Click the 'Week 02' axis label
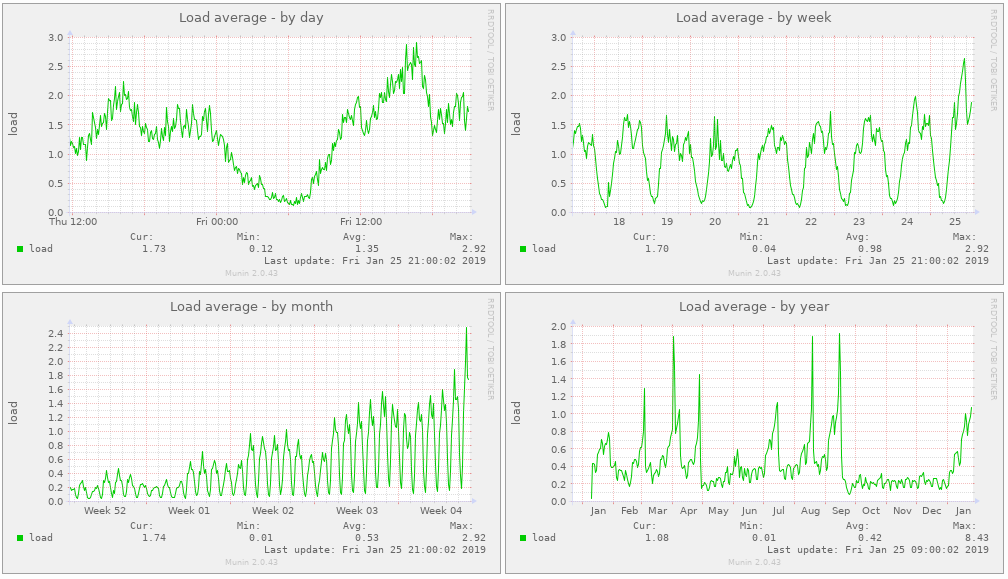The height and width of the screenshot is (579, 1008). [273, 511]
